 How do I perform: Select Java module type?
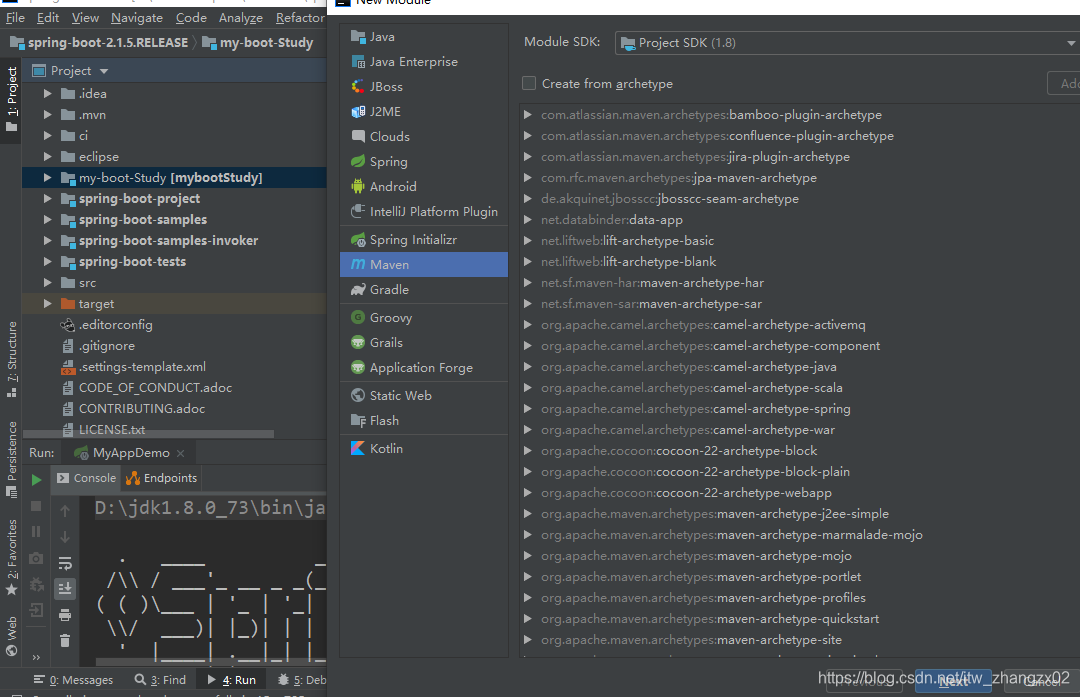424,37
